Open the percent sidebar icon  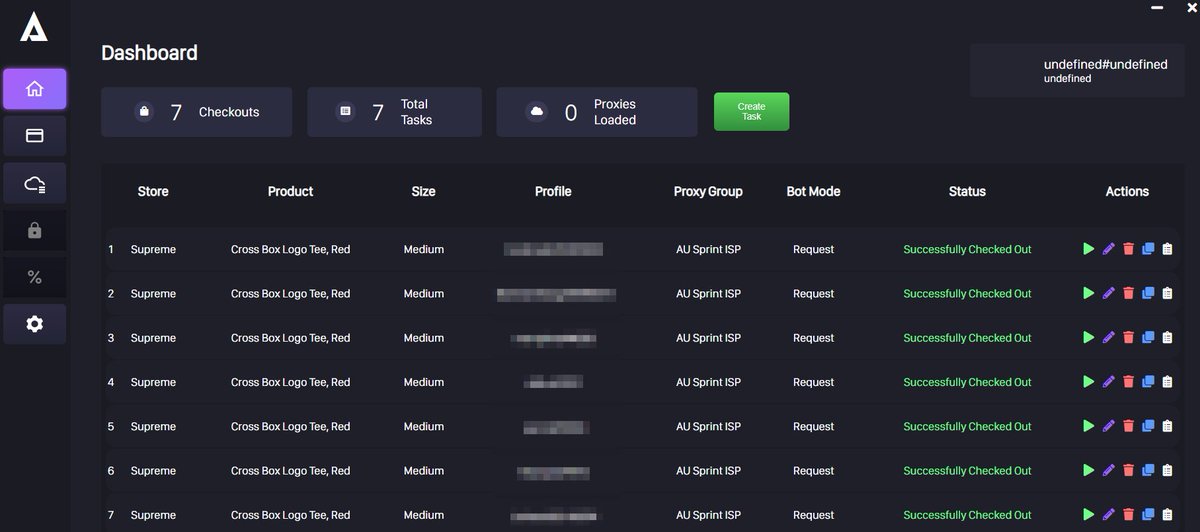click(x=34, y=277)
